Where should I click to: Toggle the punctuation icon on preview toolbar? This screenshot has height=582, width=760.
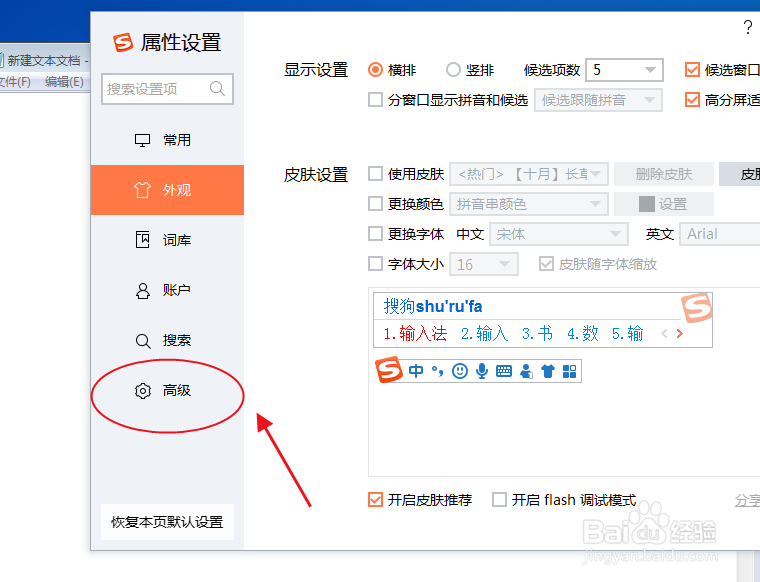[x=438, y=371]
